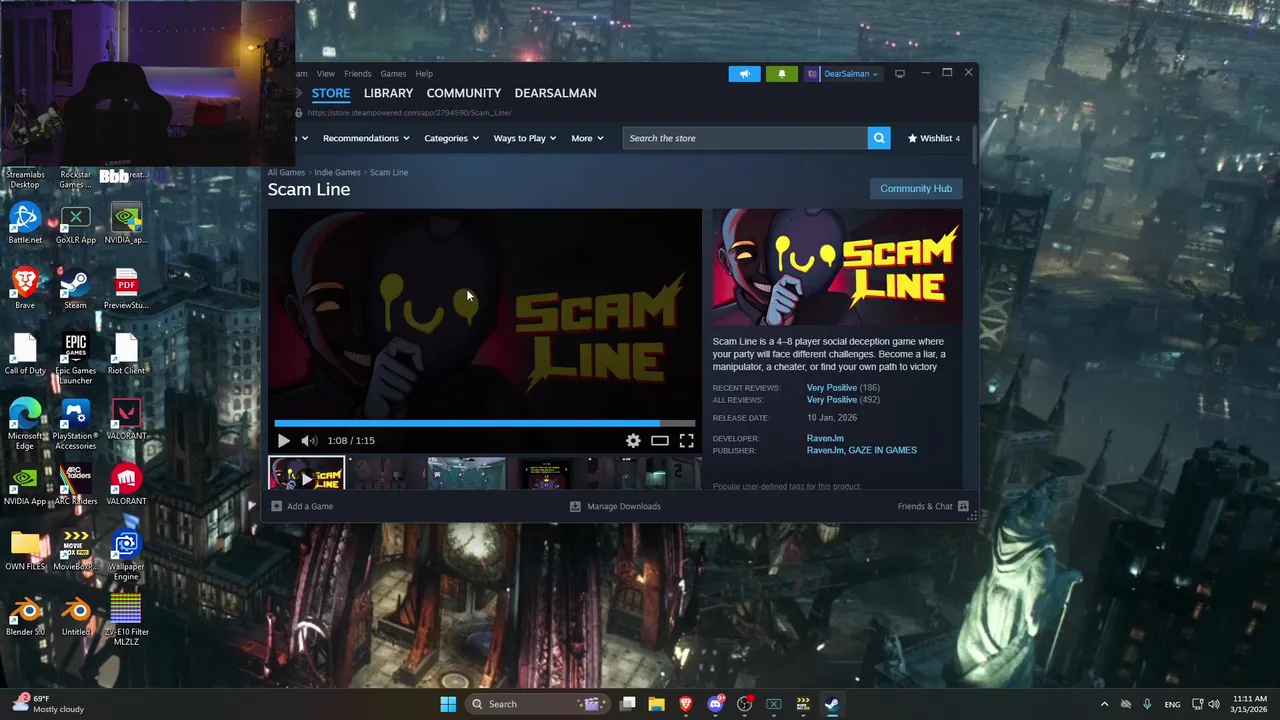Select Blender 5.0 desktop icon

pyautogui.click(x=25, y=615)
